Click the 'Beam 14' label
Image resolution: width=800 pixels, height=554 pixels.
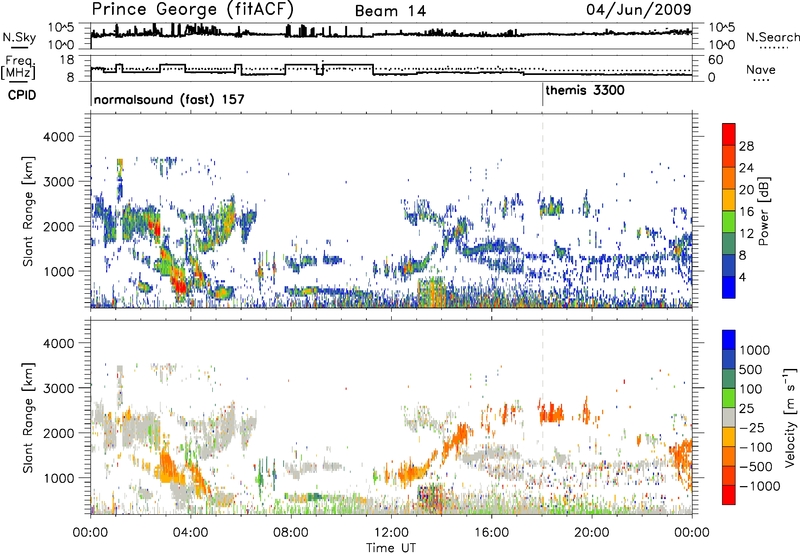coord(390,11)
